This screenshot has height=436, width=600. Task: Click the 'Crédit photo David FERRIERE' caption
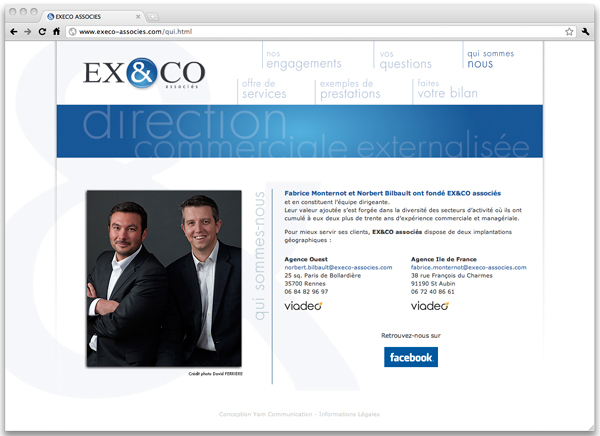click(215, 374)
